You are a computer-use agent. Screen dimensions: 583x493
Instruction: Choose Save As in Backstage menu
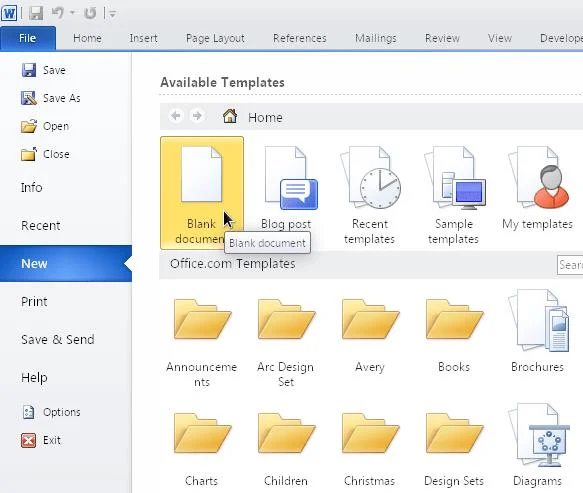point(51,98)
